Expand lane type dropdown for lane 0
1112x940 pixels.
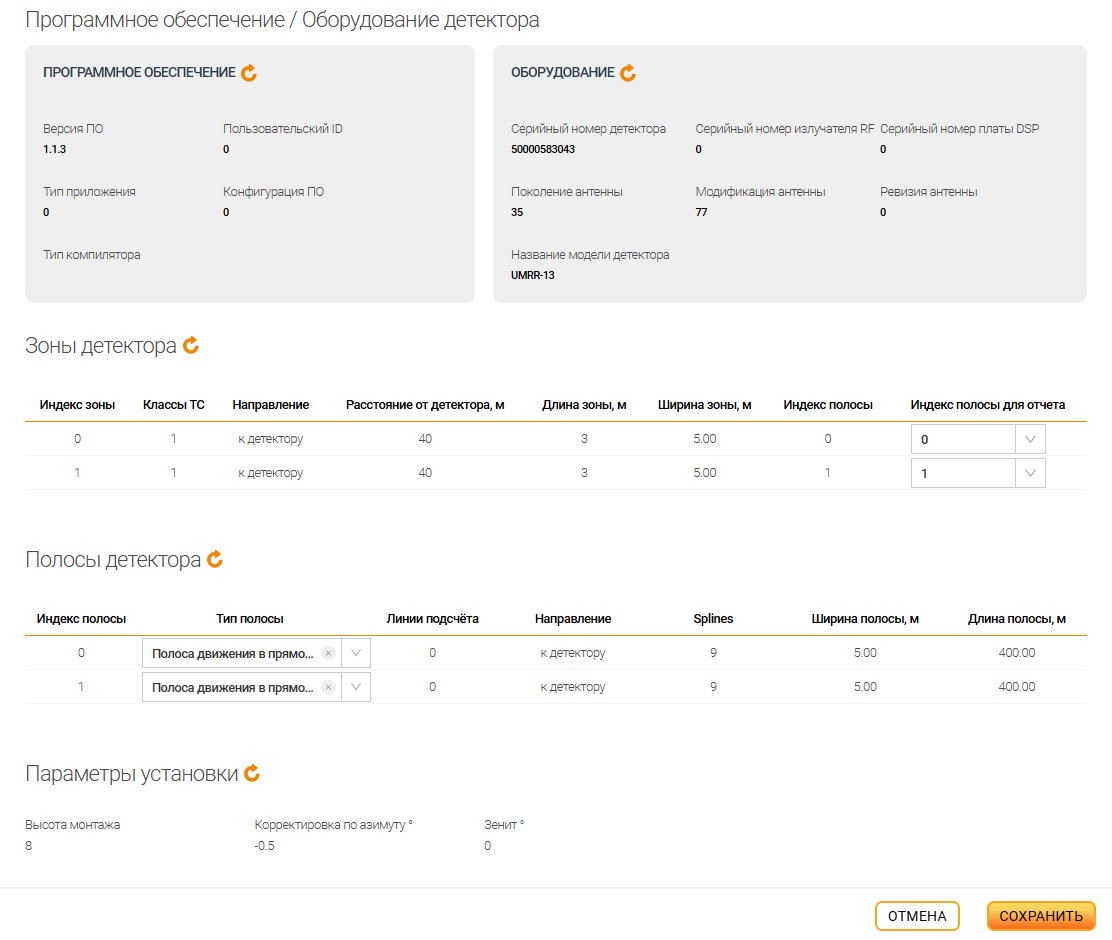point(356,653)
